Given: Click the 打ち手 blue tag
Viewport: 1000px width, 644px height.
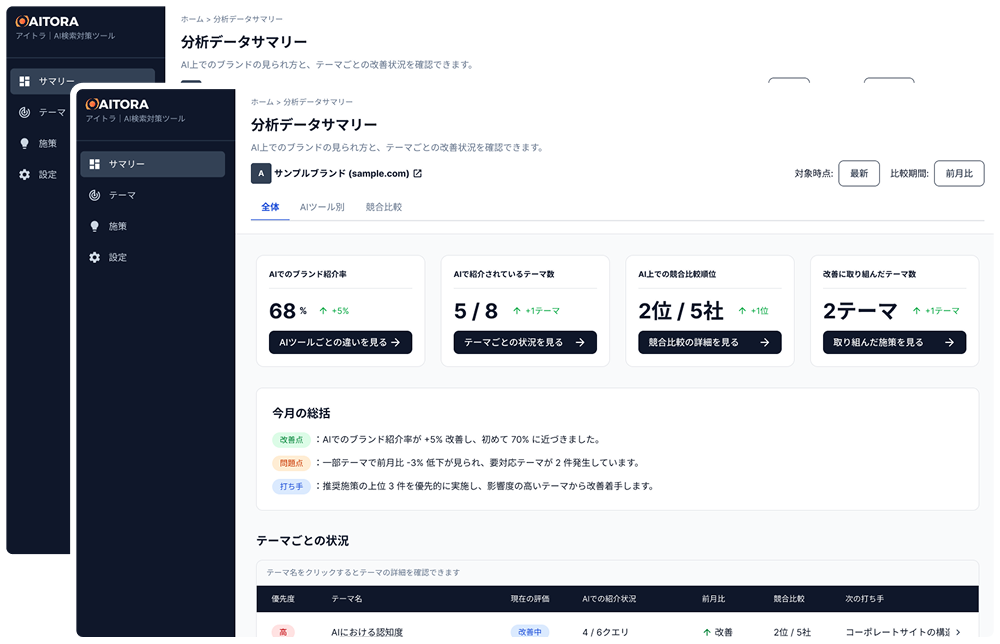Looking at the screenshot, I should click(291, 487).
